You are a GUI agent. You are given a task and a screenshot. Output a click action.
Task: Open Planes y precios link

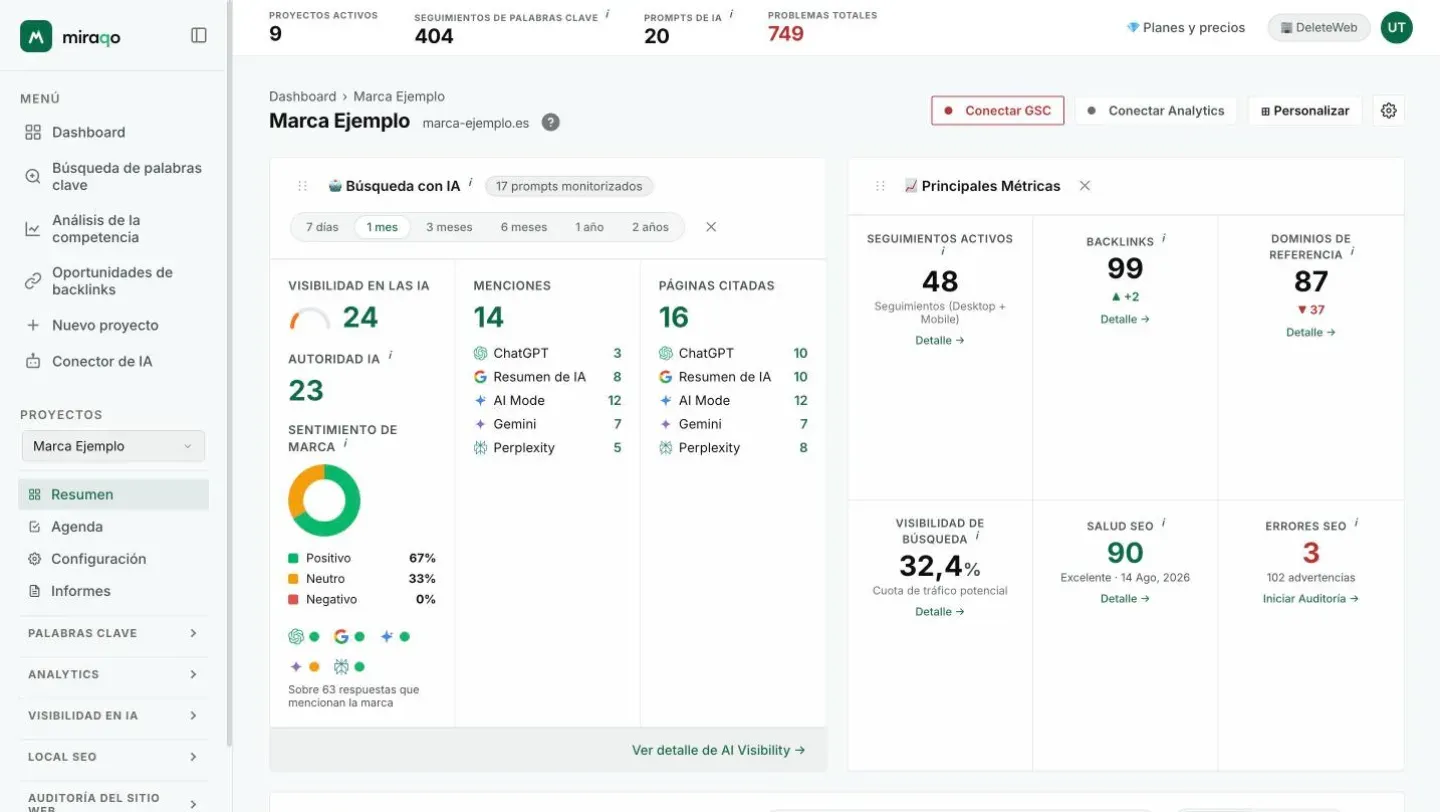point(1186,27)
